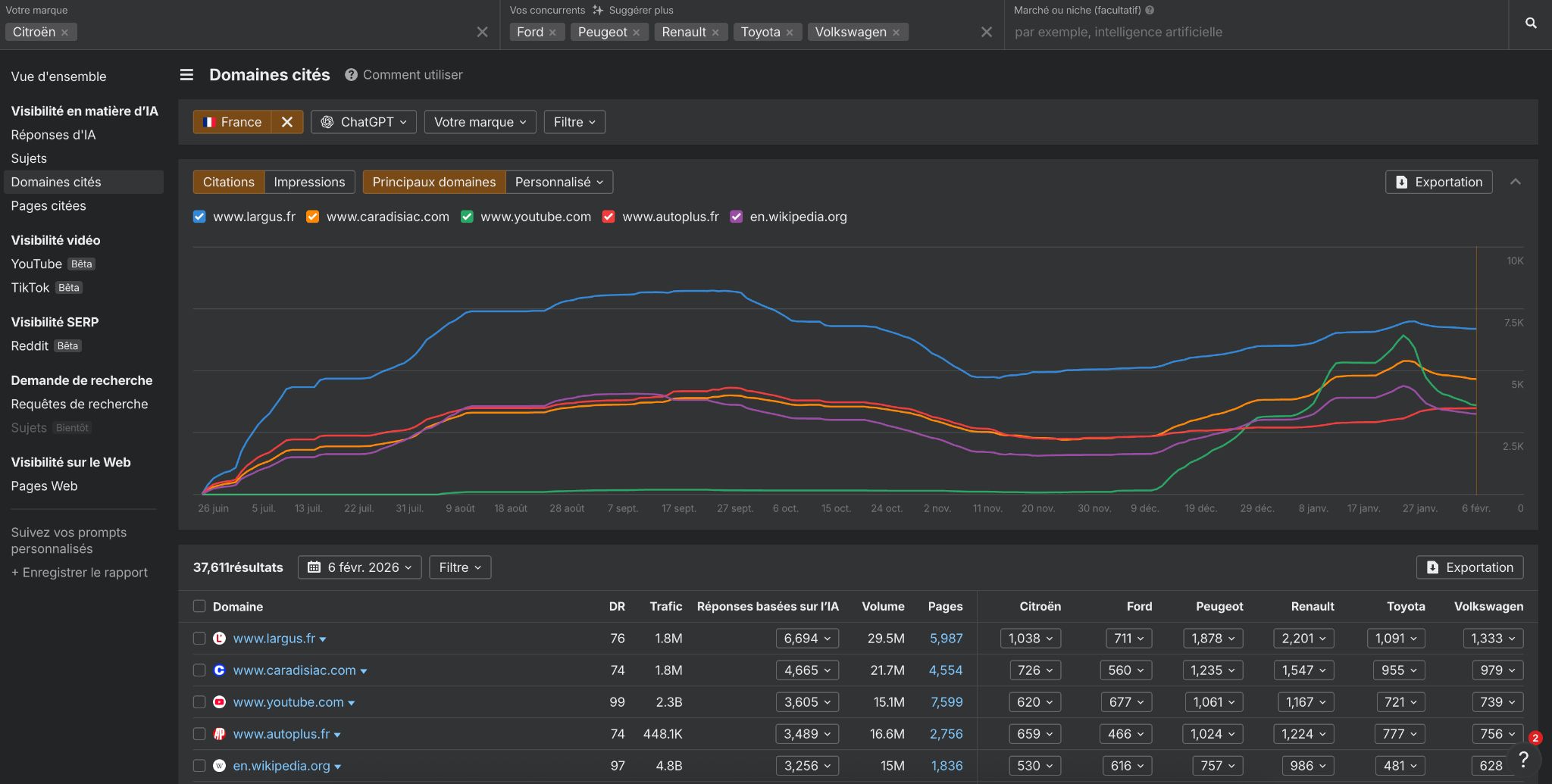
Task: Click the Comment utiliser help icon
Action: (351, 75)
